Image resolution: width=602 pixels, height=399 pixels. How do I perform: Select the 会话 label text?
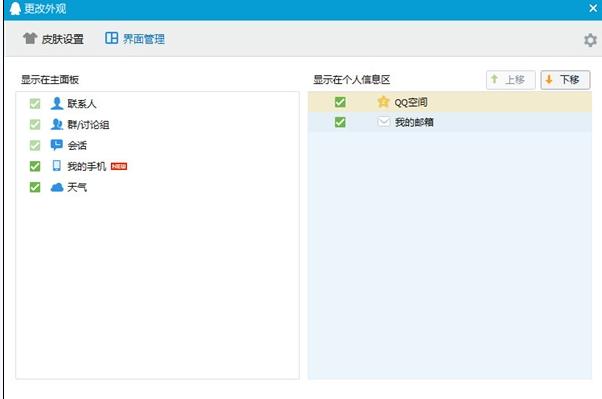(x=77, y=146)
